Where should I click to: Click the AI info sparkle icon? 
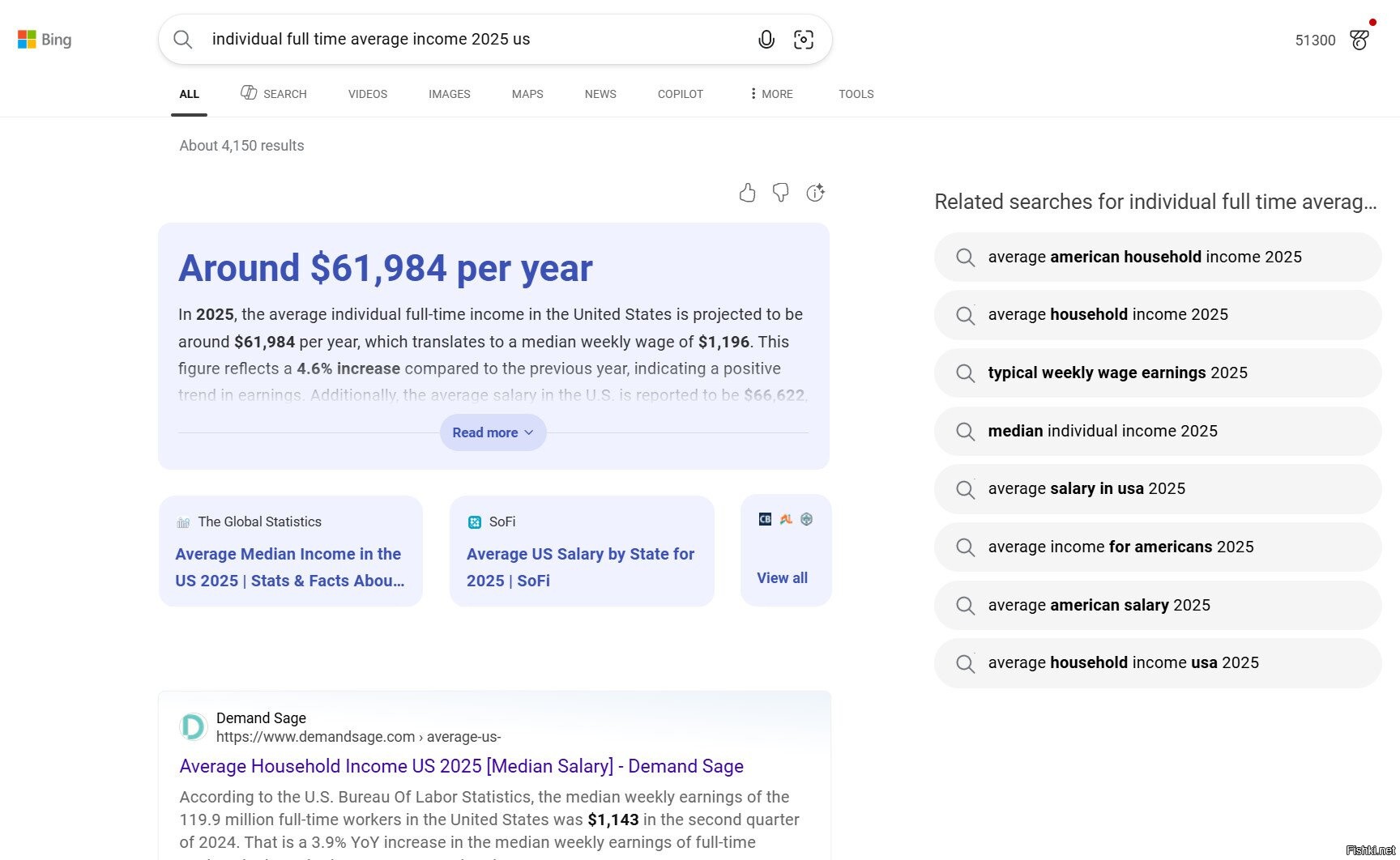pyautogui.click(x=815, y=193)
